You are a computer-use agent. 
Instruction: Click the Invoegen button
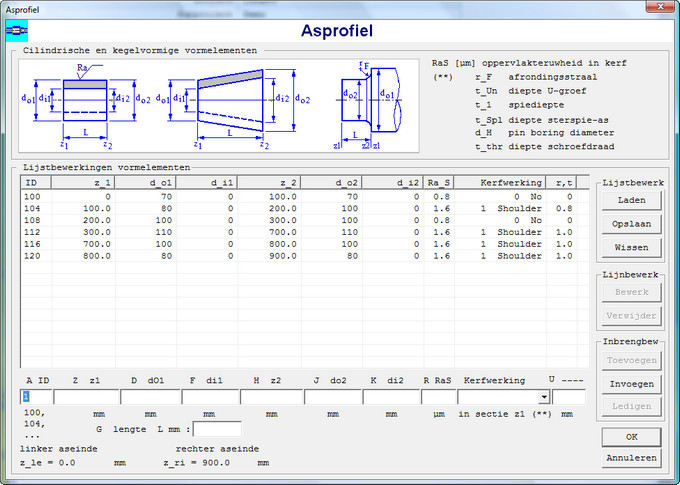click(x=631, y=384)
